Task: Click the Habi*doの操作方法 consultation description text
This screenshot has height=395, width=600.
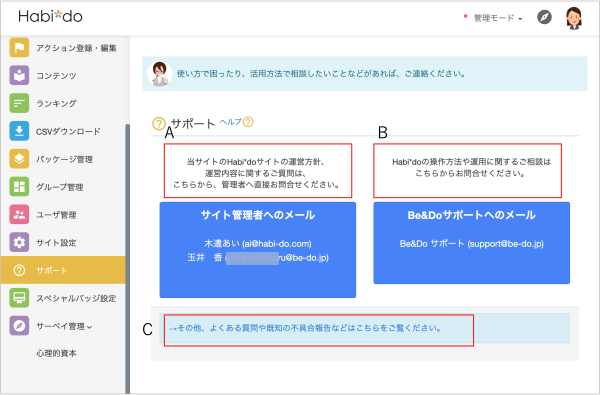Action: pyautogui.click(x=471, y=167)
